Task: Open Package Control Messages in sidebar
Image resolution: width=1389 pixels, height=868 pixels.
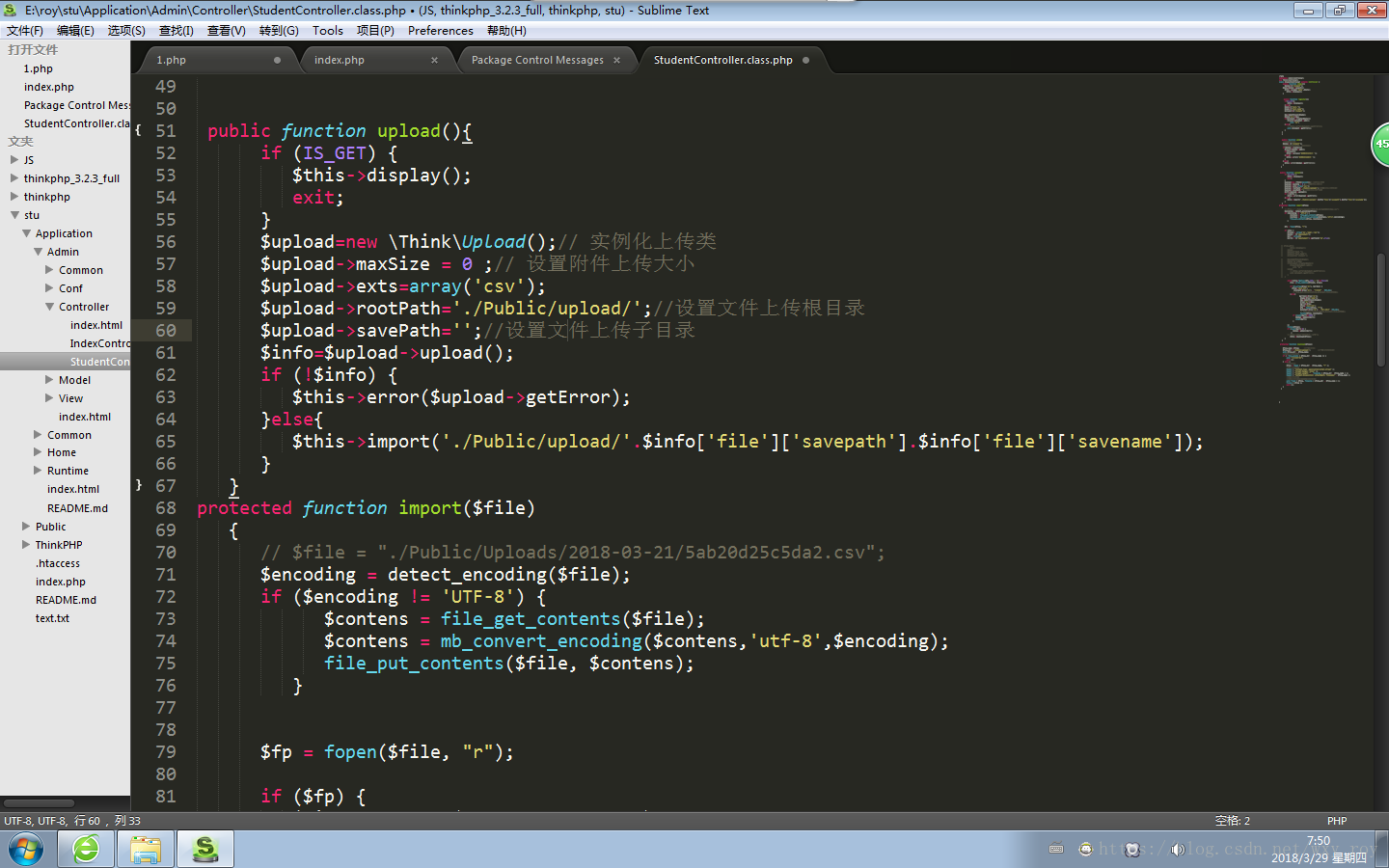Action: point(76,105)
